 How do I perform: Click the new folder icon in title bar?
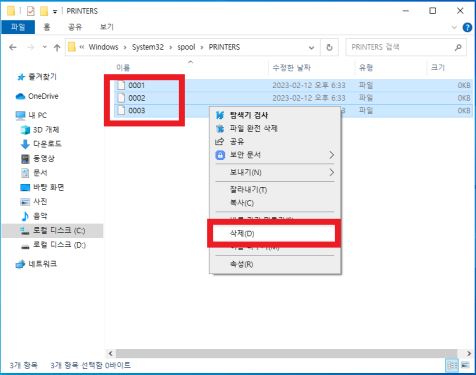(44, 11)
